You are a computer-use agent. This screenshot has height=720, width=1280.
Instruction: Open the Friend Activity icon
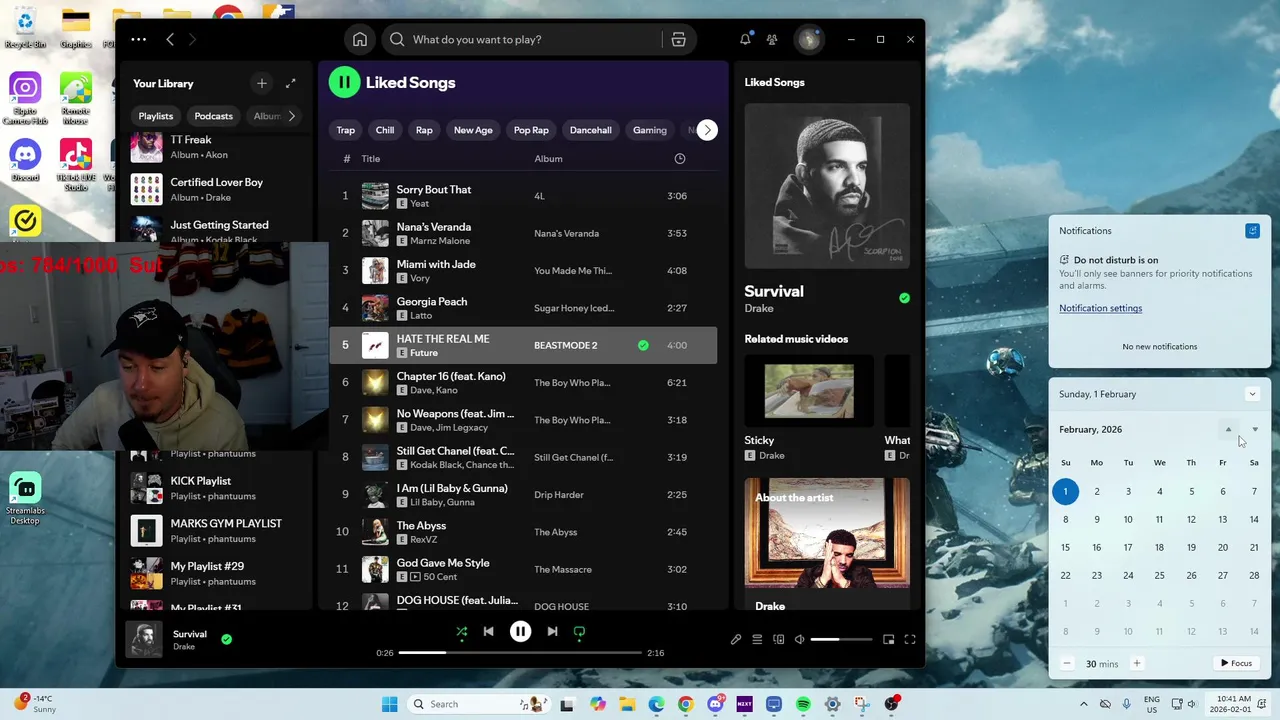772,40
